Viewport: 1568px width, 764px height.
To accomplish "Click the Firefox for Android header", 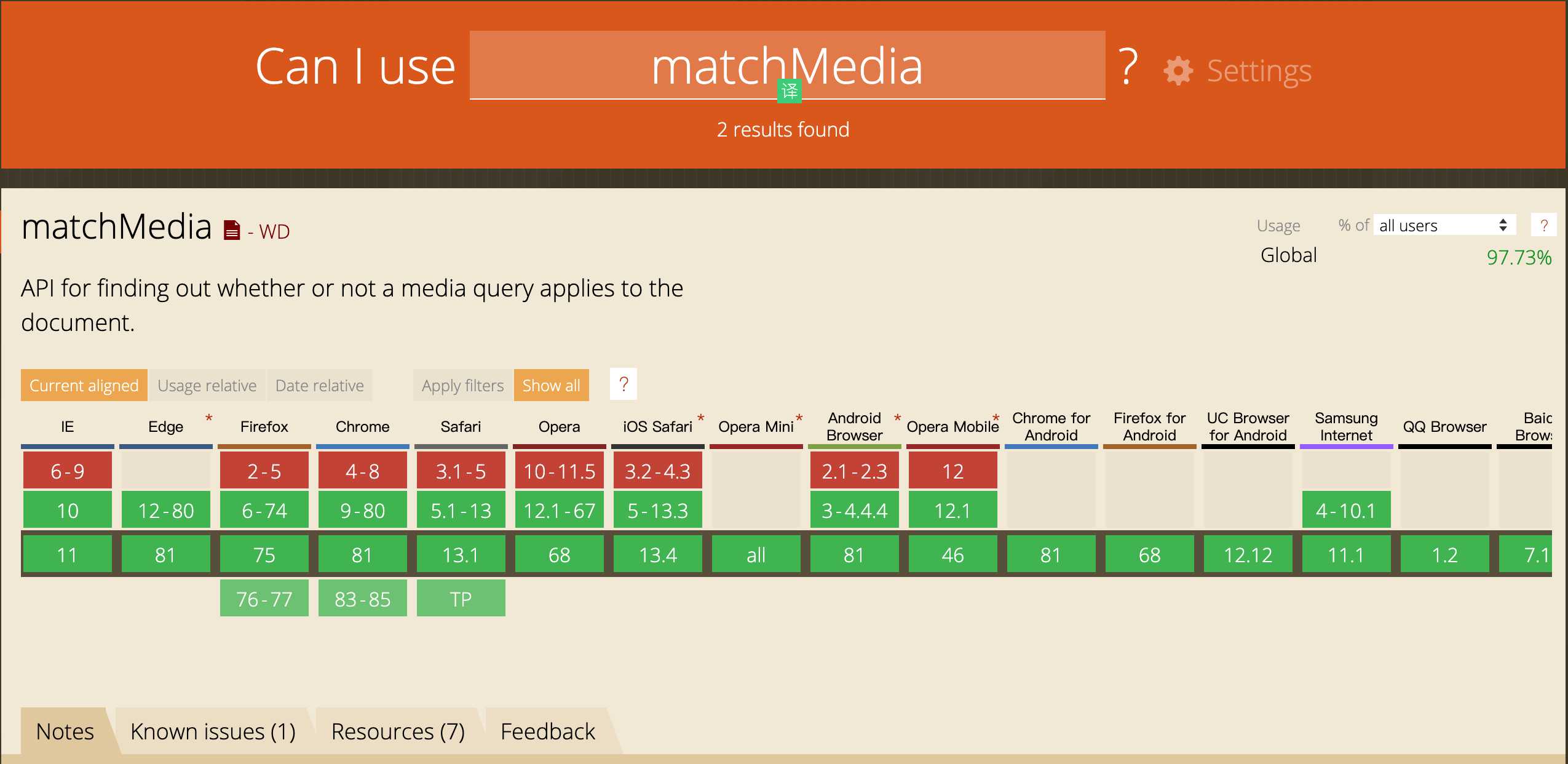I will pyautogui.click(x=1150, y=426).
